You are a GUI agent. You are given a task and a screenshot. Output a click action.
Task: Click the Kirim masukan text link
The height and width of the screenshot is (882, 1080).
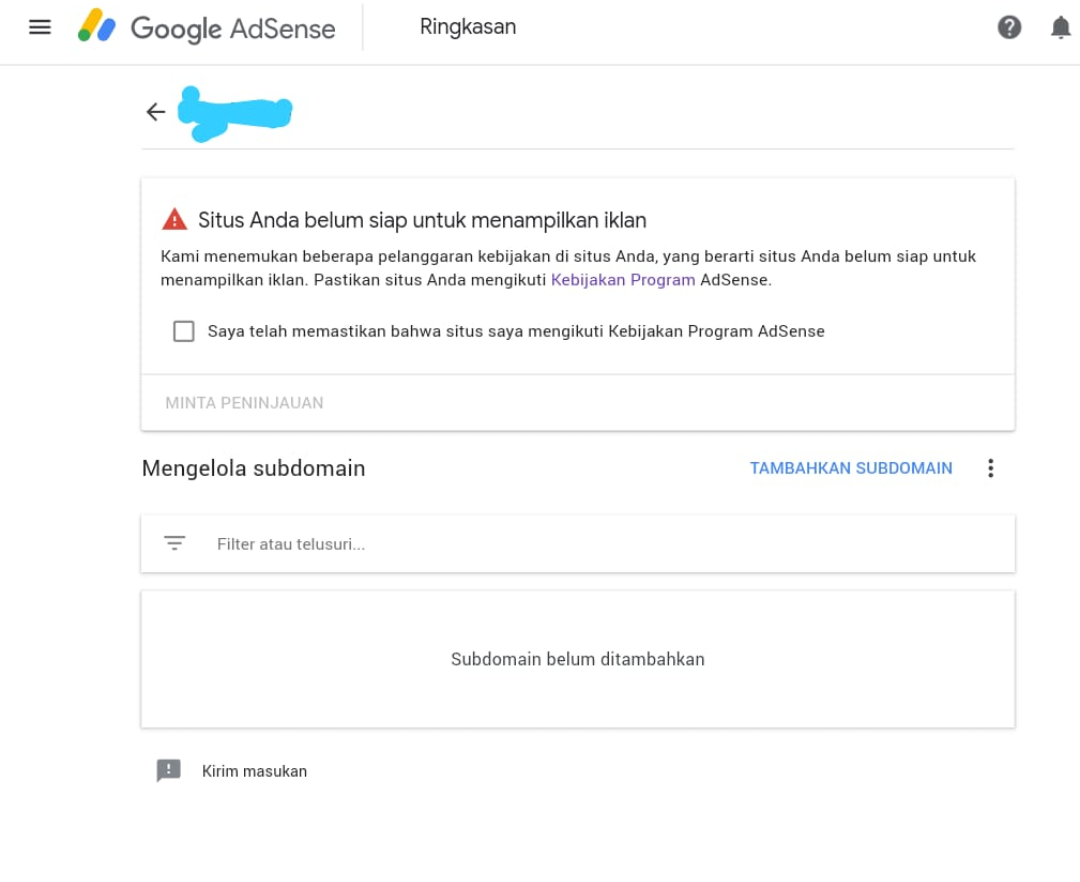point(254,771)
